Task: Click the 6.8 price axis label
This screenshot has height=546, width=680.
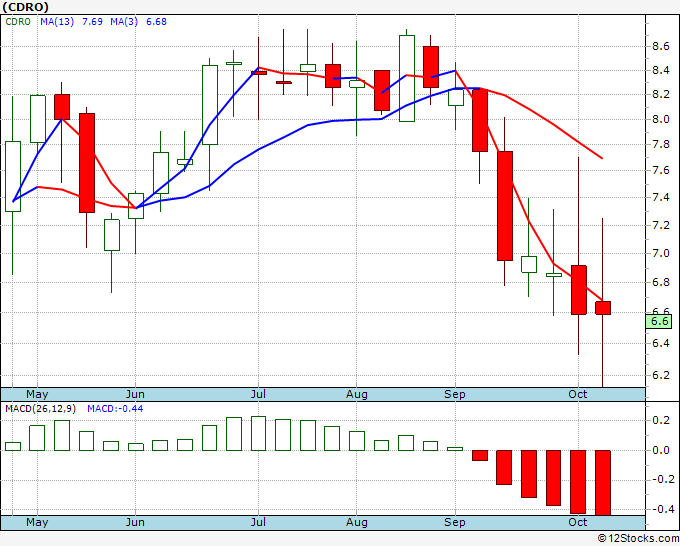Action: 660,282
